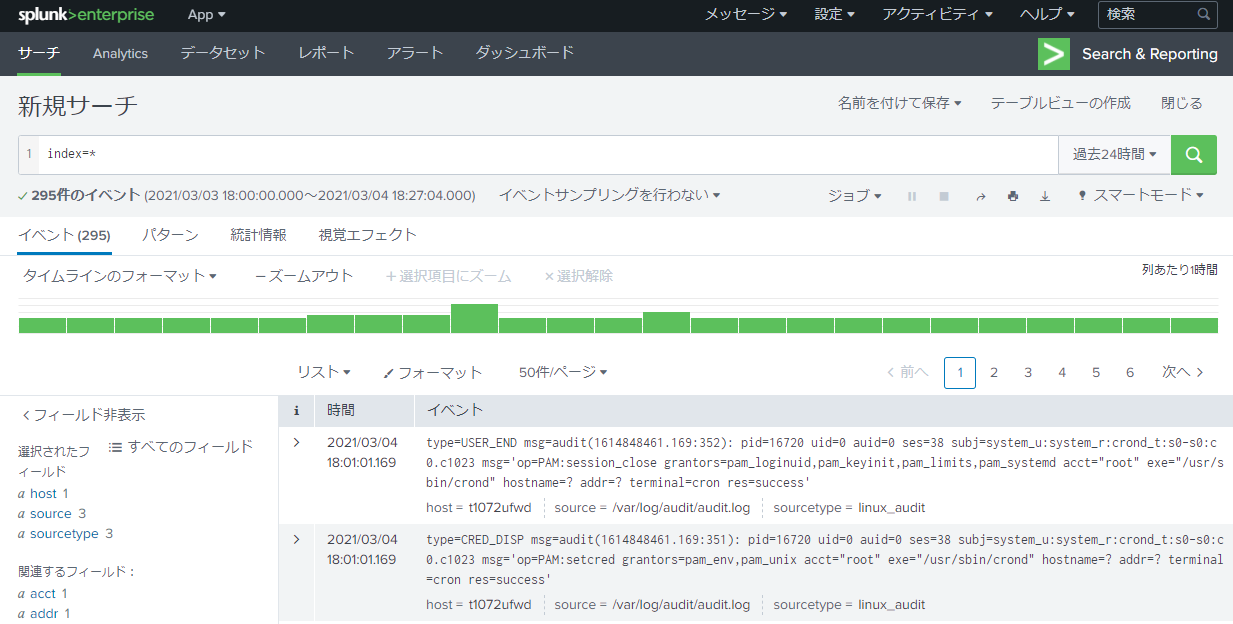The image size is (1233, 624).
Task: Click the first timeline bar
Action: click(x=42, y=325)
